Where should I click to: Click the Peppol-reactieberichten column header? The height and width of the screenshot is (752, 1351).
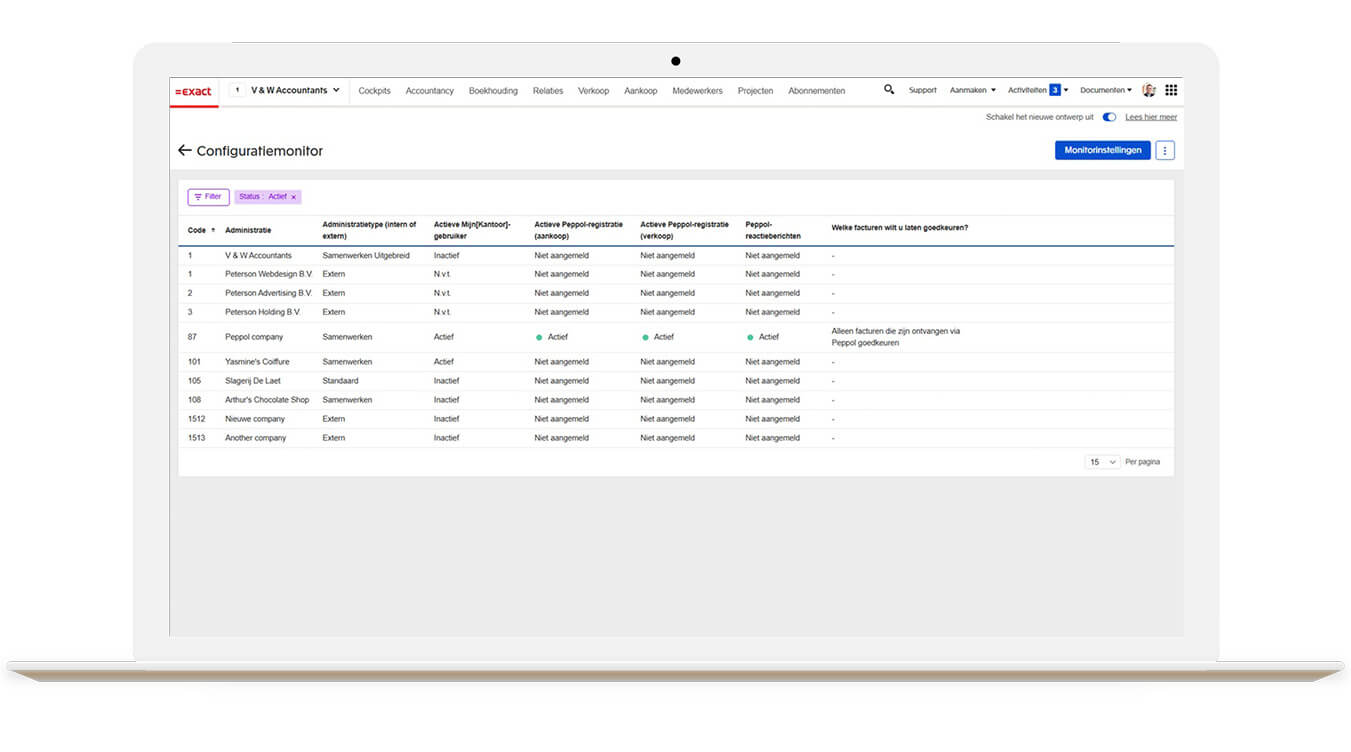click(x=773, y=230)
